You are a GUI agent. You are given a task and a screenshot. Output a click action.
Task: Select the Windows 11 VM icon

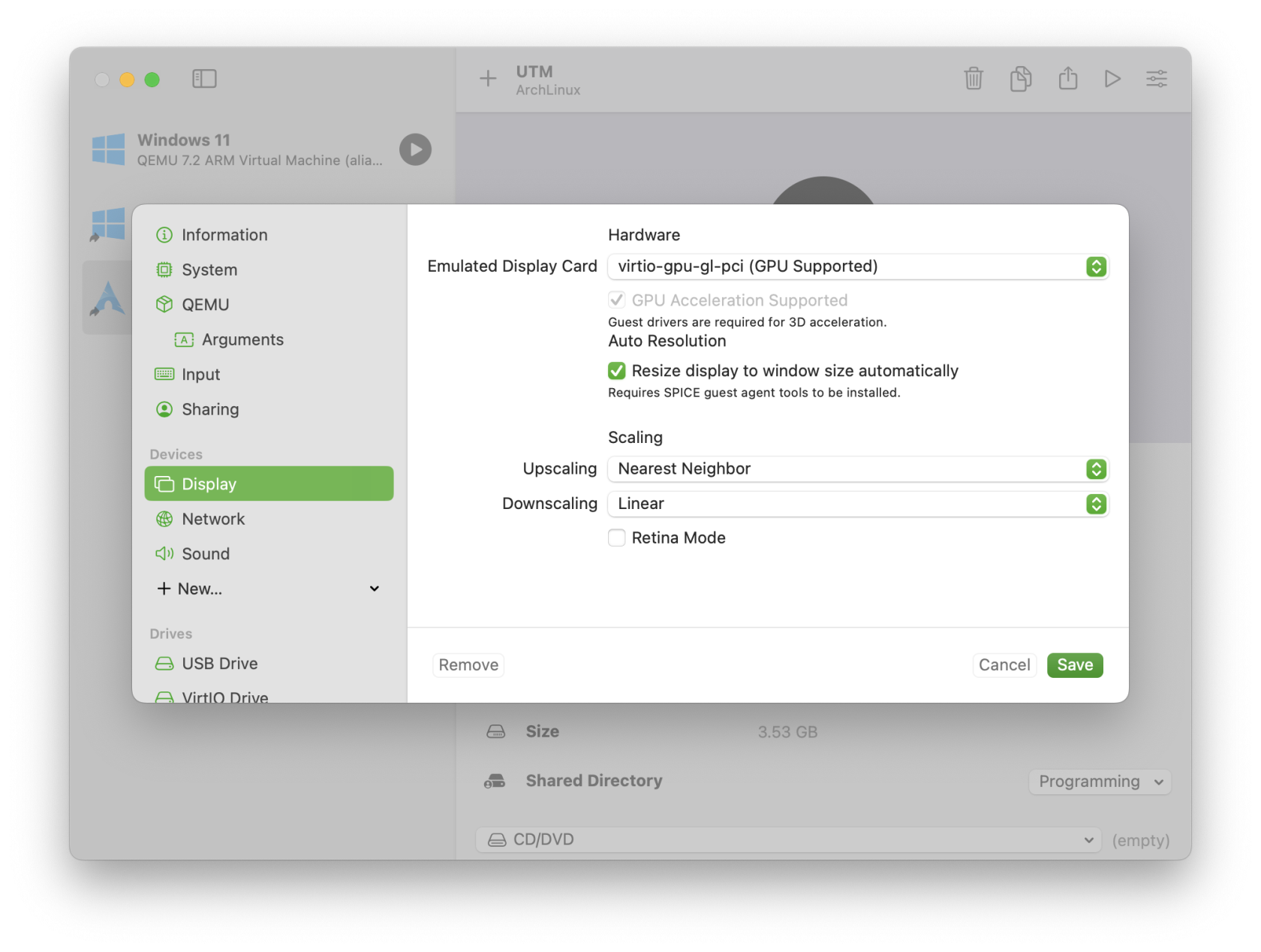tap(108, 149)
